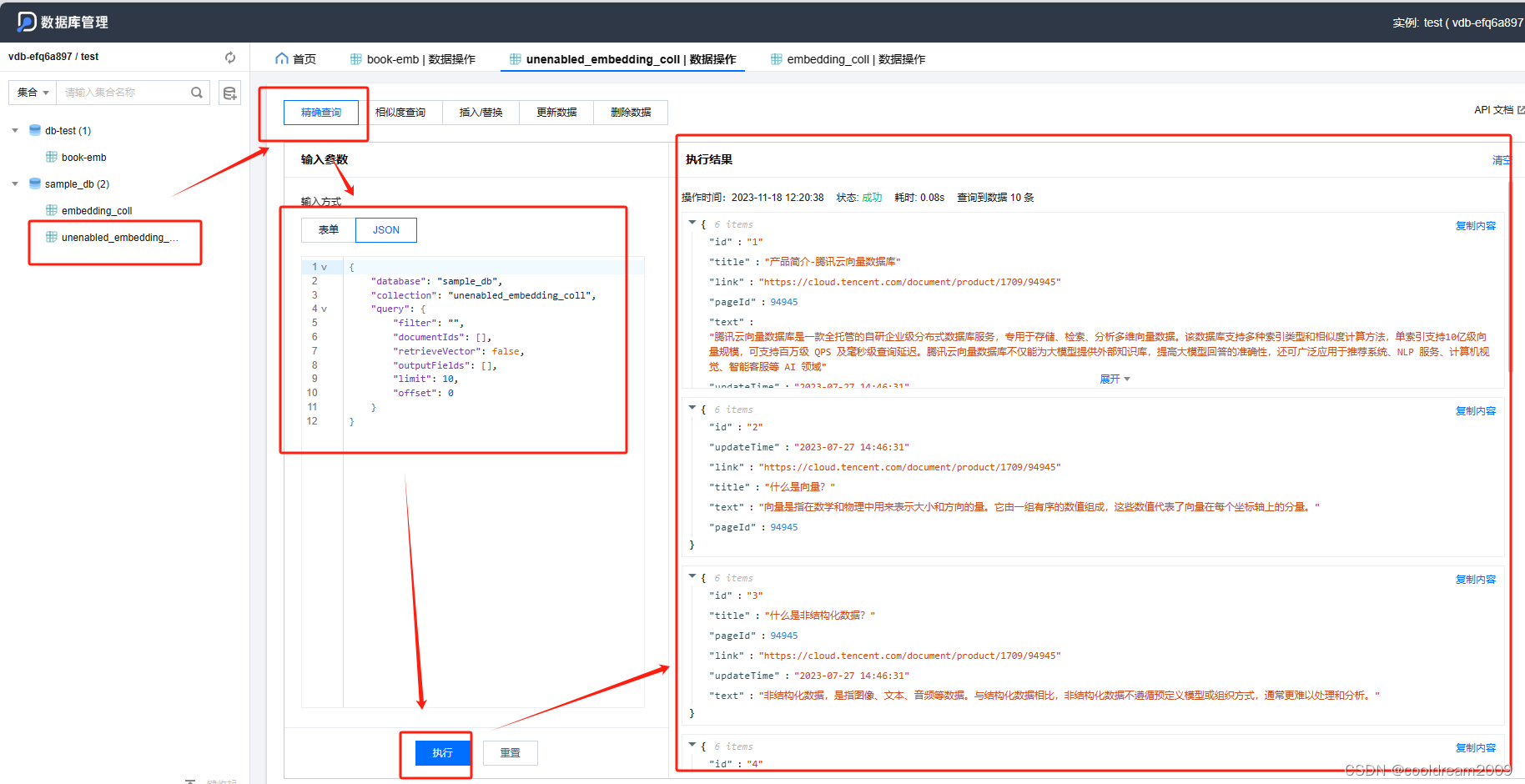Switch to the book-emb | 数据操作 tab
Viewport: 1525px width, 784px height.
413,59
